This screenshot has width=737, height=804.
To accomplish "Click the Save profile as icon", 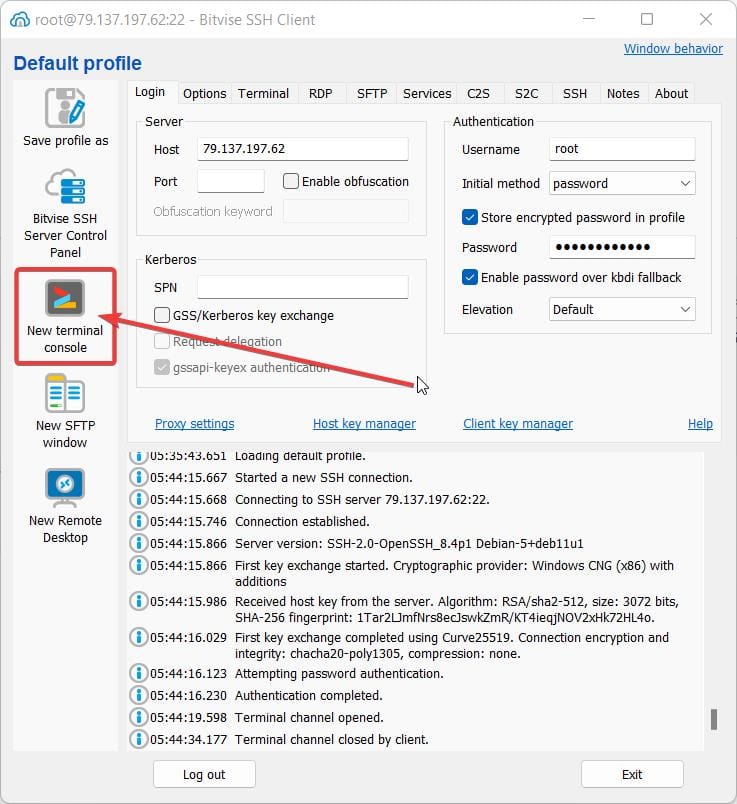I will 65,108.
